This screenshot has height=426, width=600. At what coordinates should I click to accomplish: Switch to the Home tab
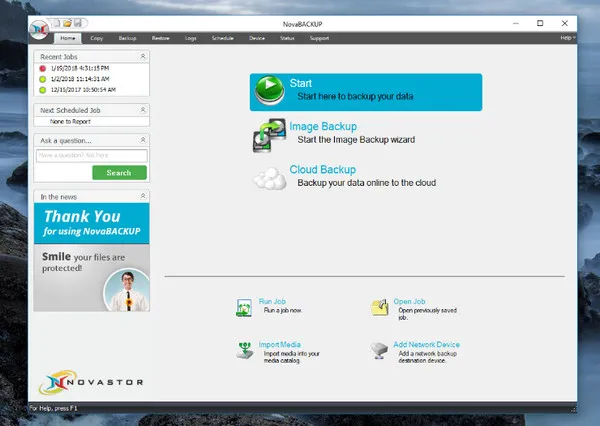point(68,38)
